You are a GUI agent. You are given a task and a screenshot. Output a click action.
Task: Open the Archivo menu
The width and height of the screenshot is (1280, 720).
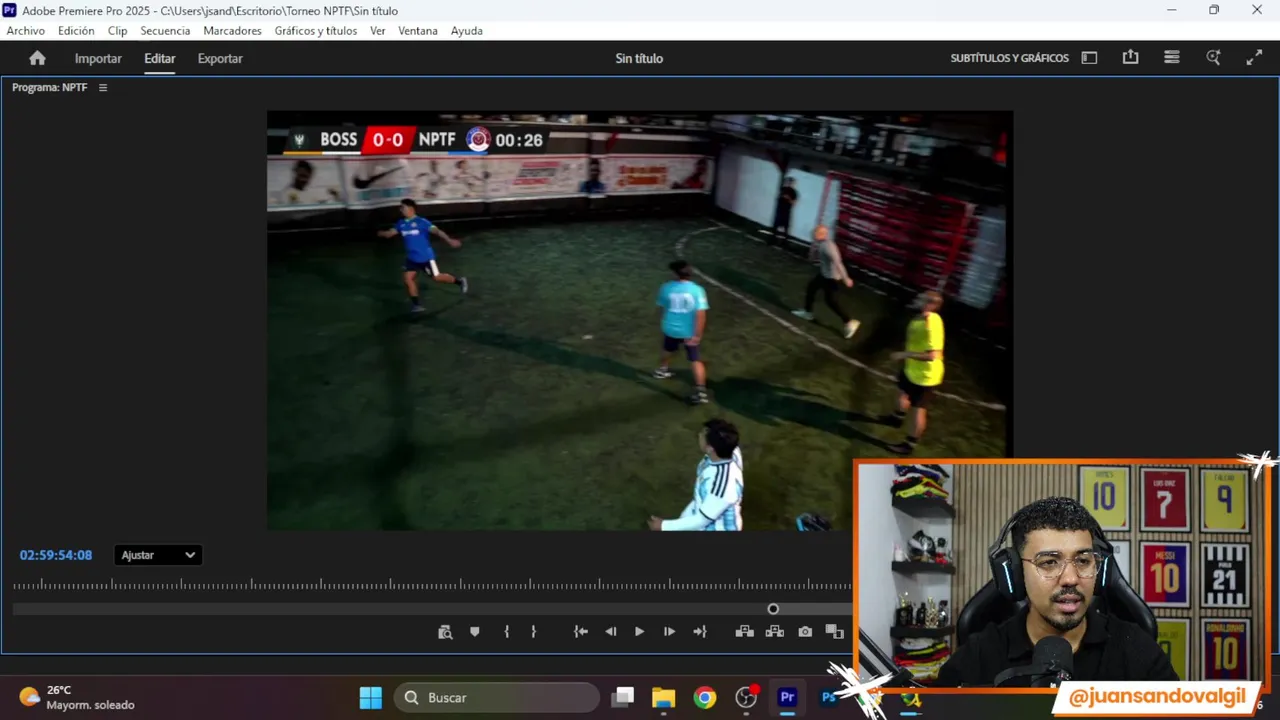click(x=26, y=31)
